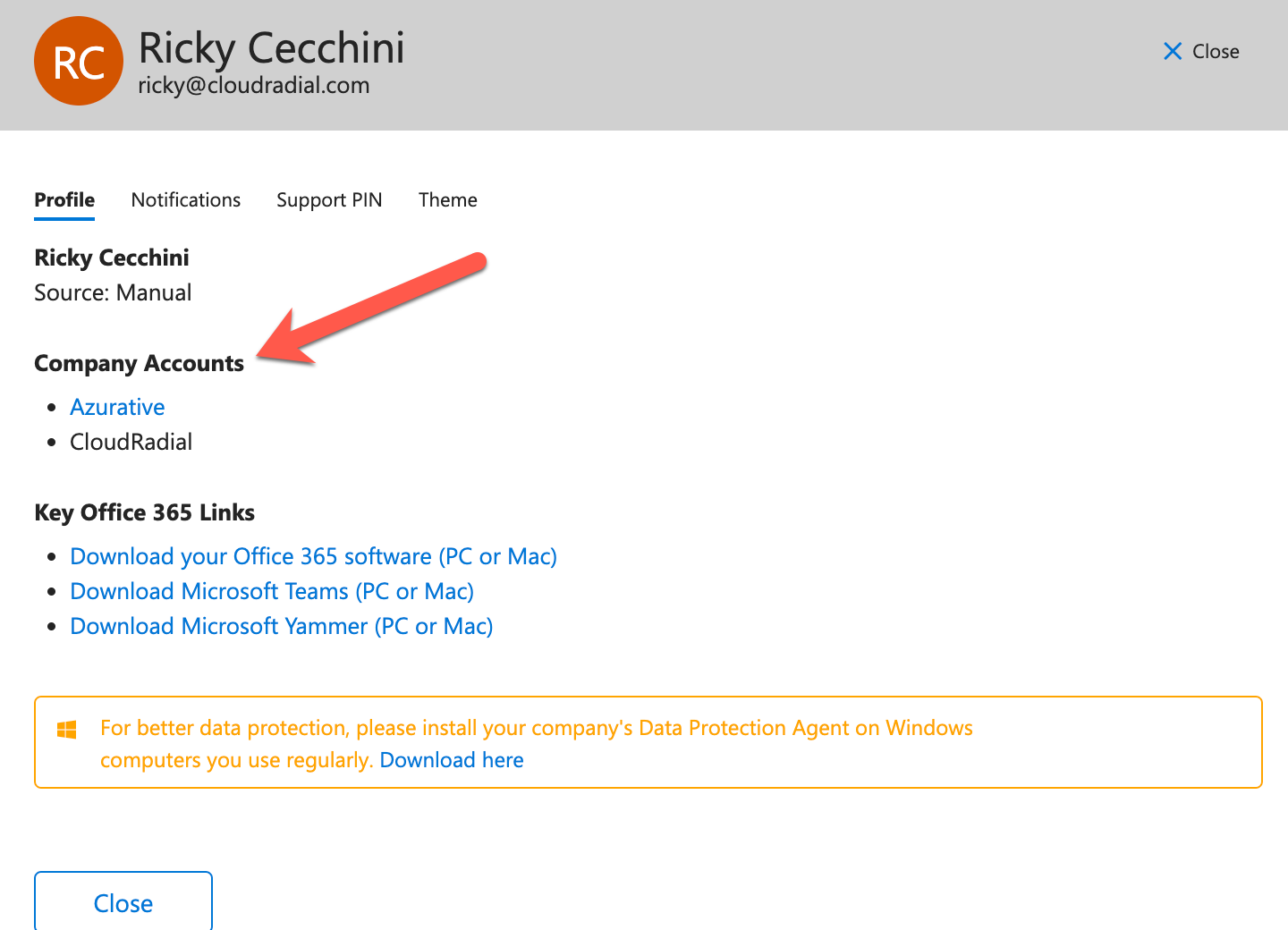Click the Download Microsoft Yammer link
The height and width of the screenshot is (930, 1288).
[x=282, y=626]
